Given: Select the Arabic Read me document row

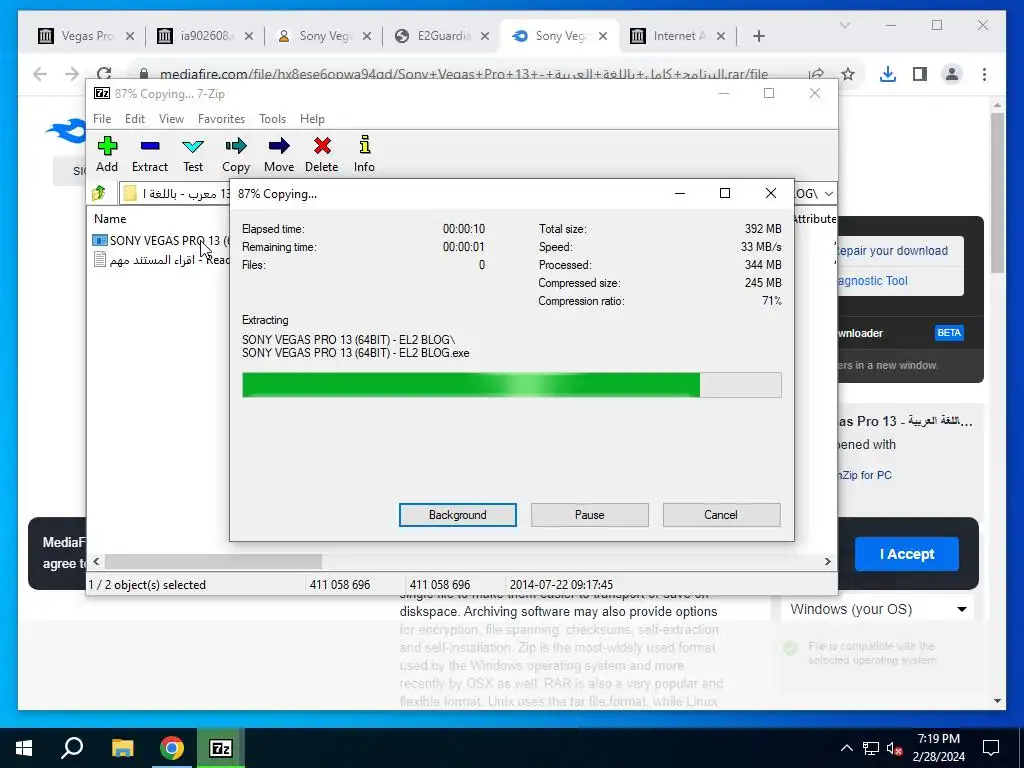Looking at the screenshot, I should [161, 260].
